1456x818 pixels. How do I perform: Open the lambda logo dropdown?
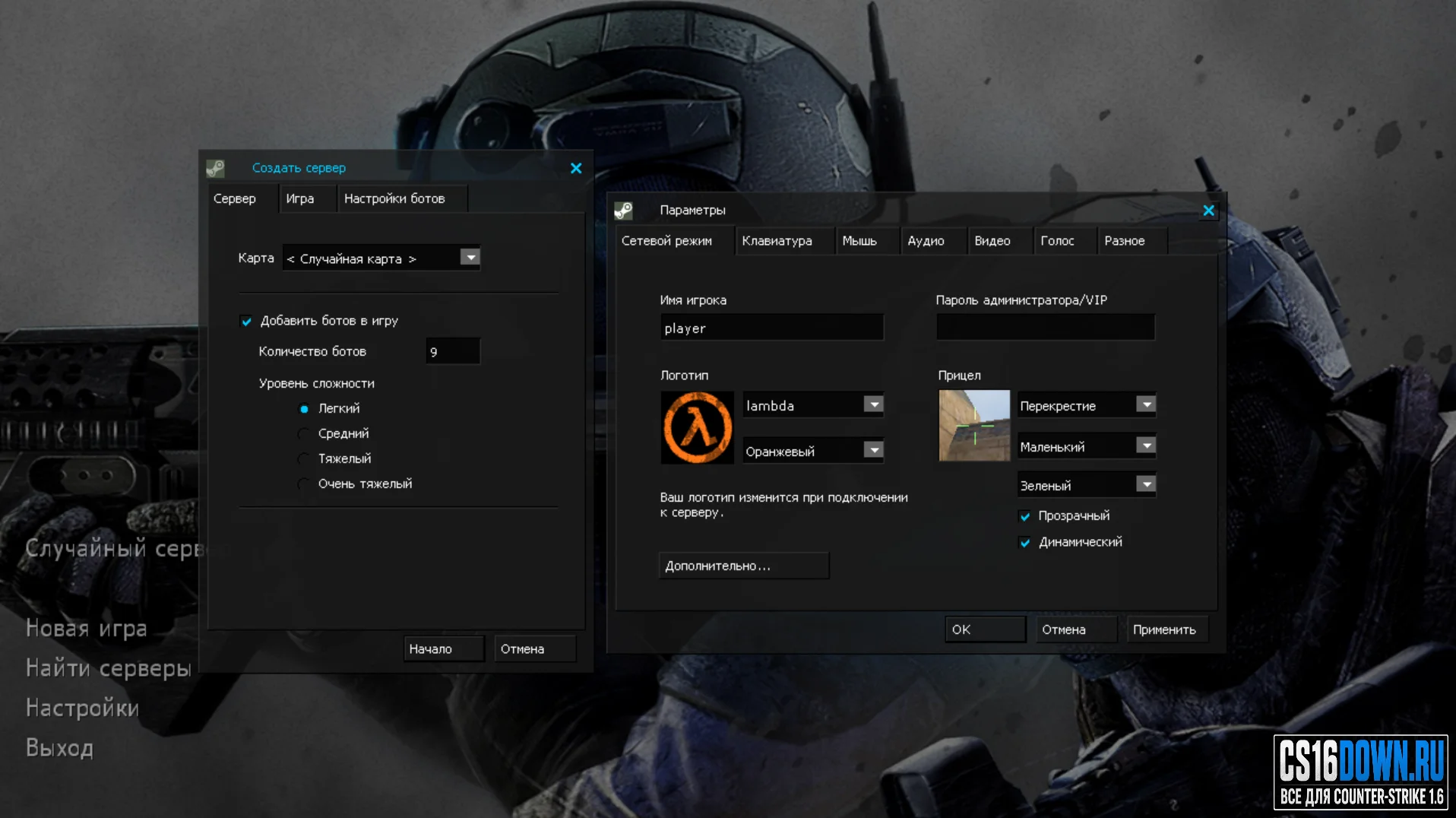[874, 404]
